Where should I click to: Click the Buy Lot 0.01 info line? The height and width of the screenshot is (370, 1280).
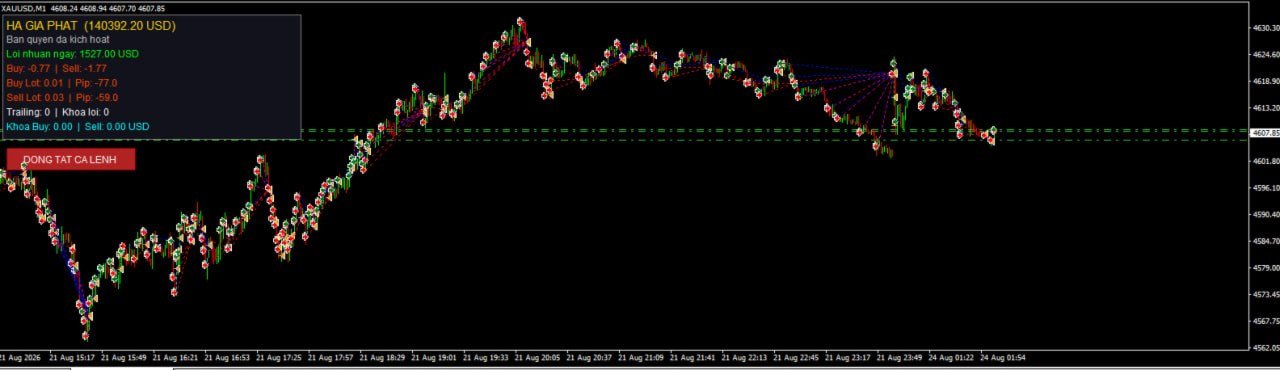(x=62, y=83)
